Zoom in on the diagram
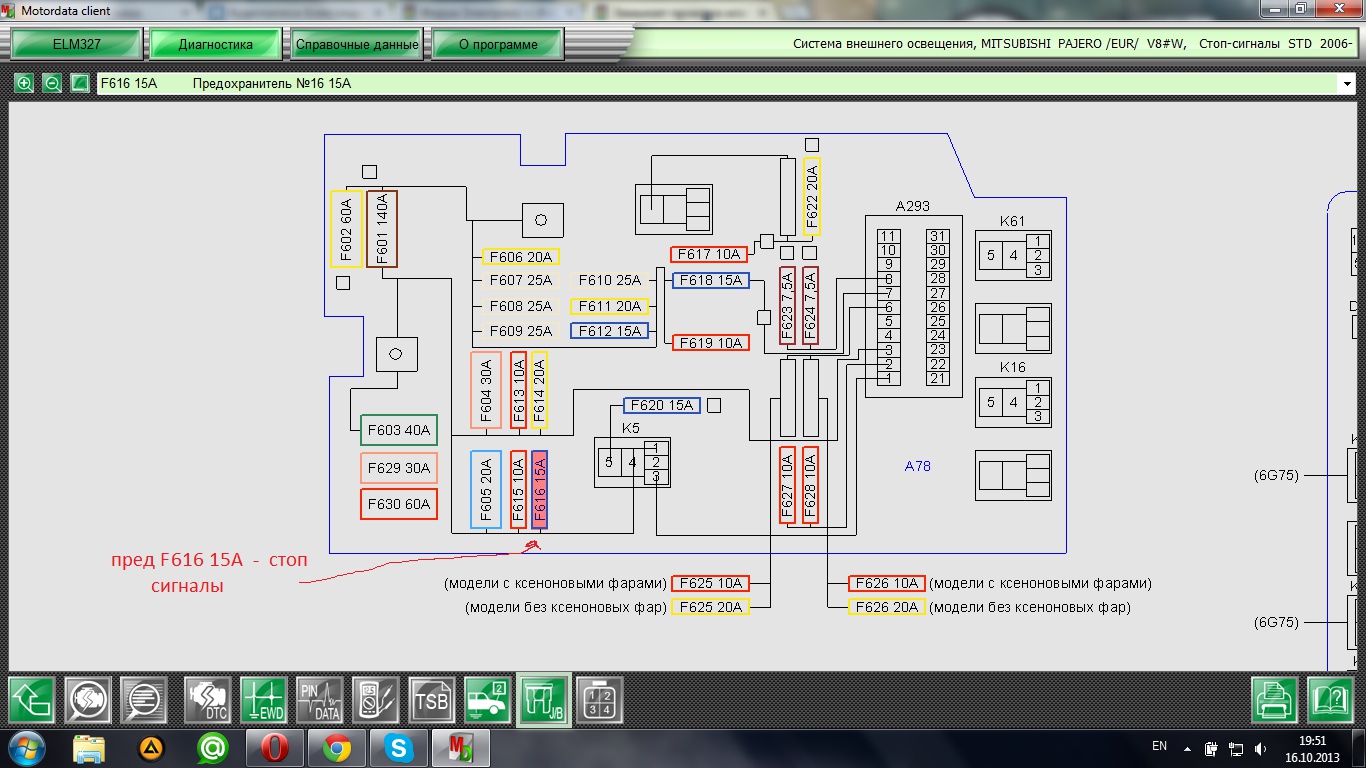 pyautogui.click(x=24, y=84)
